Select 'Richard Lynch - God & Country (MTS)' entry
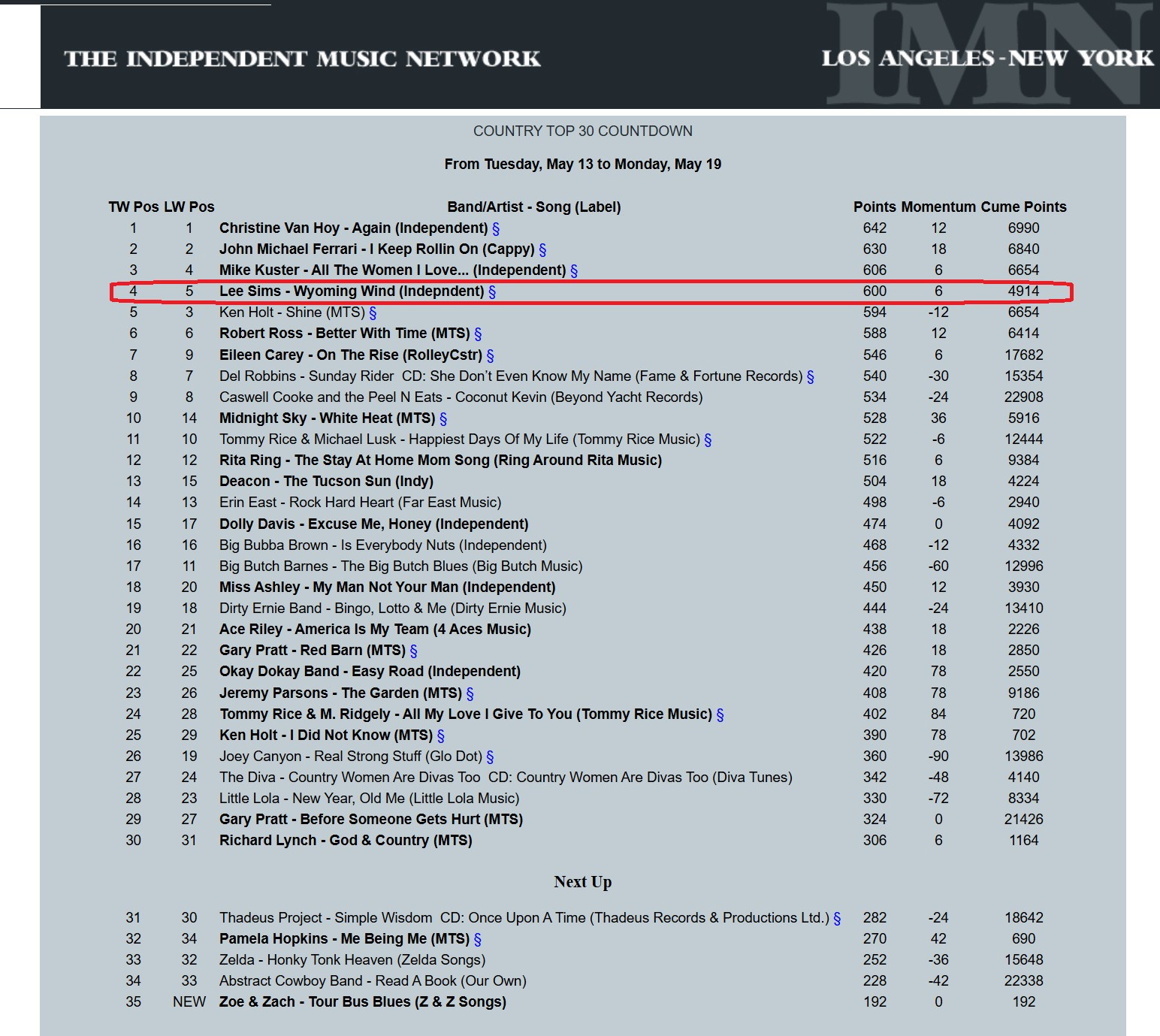This screenshot has height=1036, width=1160. point(346,841)
